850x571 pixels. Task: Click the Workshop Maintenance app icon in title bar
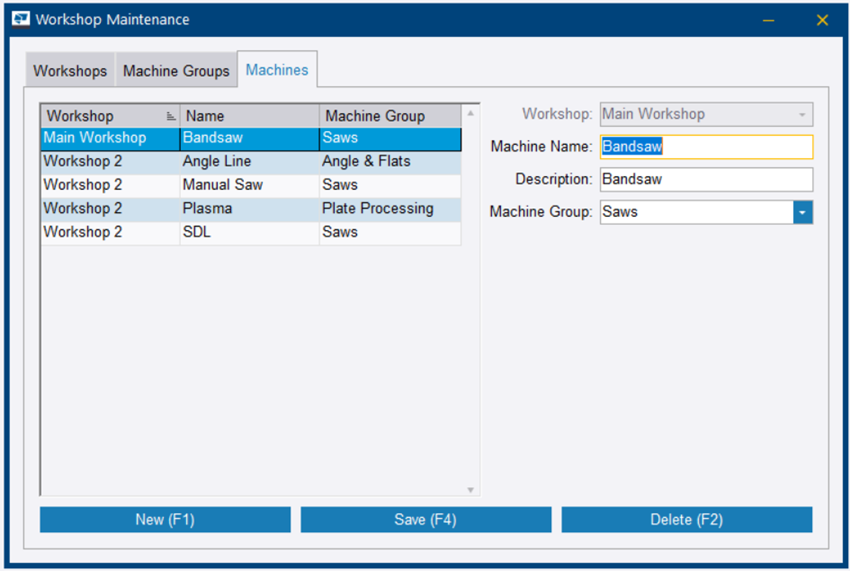[x=20, y=20]
